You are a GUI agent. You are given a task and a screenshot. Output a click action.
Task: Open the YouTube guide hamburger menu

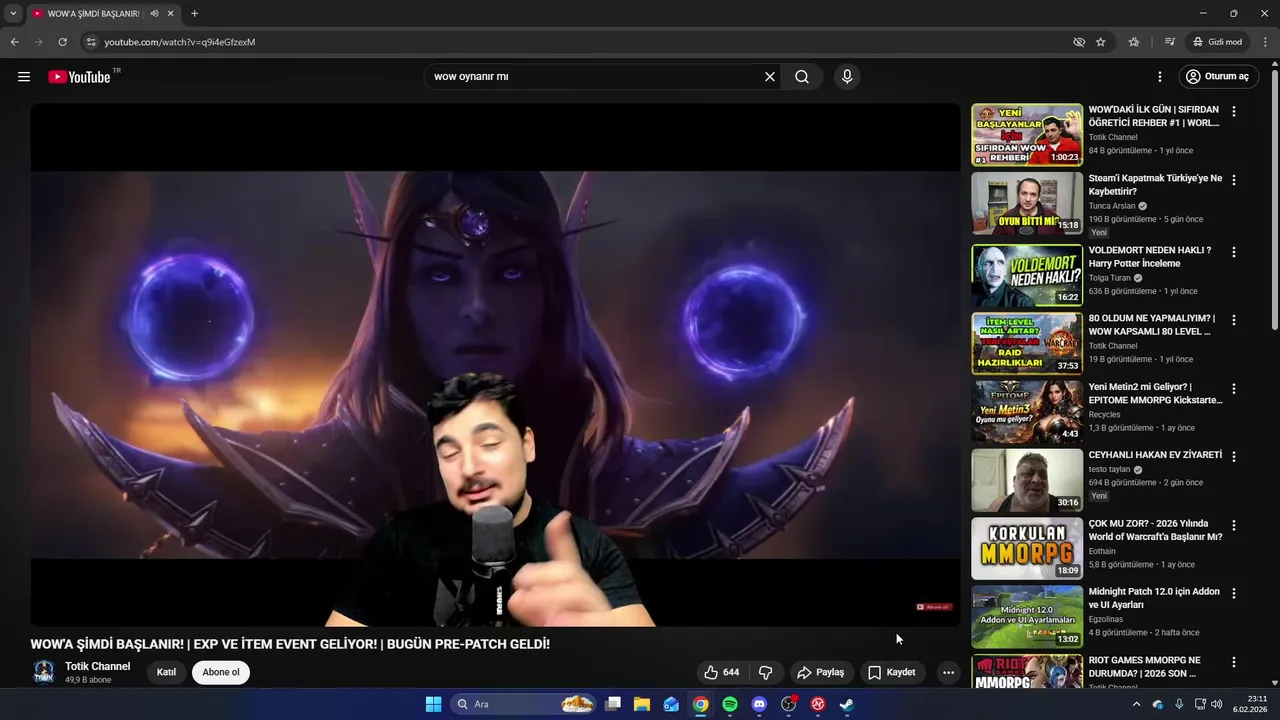point(24,77)
